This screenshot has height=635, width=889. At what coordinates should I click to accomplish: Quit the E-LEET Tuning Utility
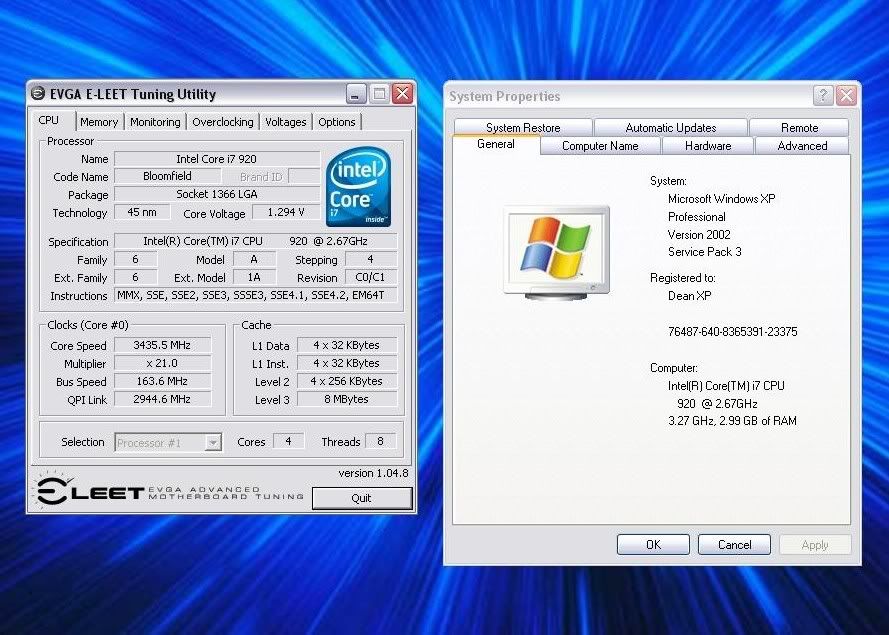click(x=362, y=498)
